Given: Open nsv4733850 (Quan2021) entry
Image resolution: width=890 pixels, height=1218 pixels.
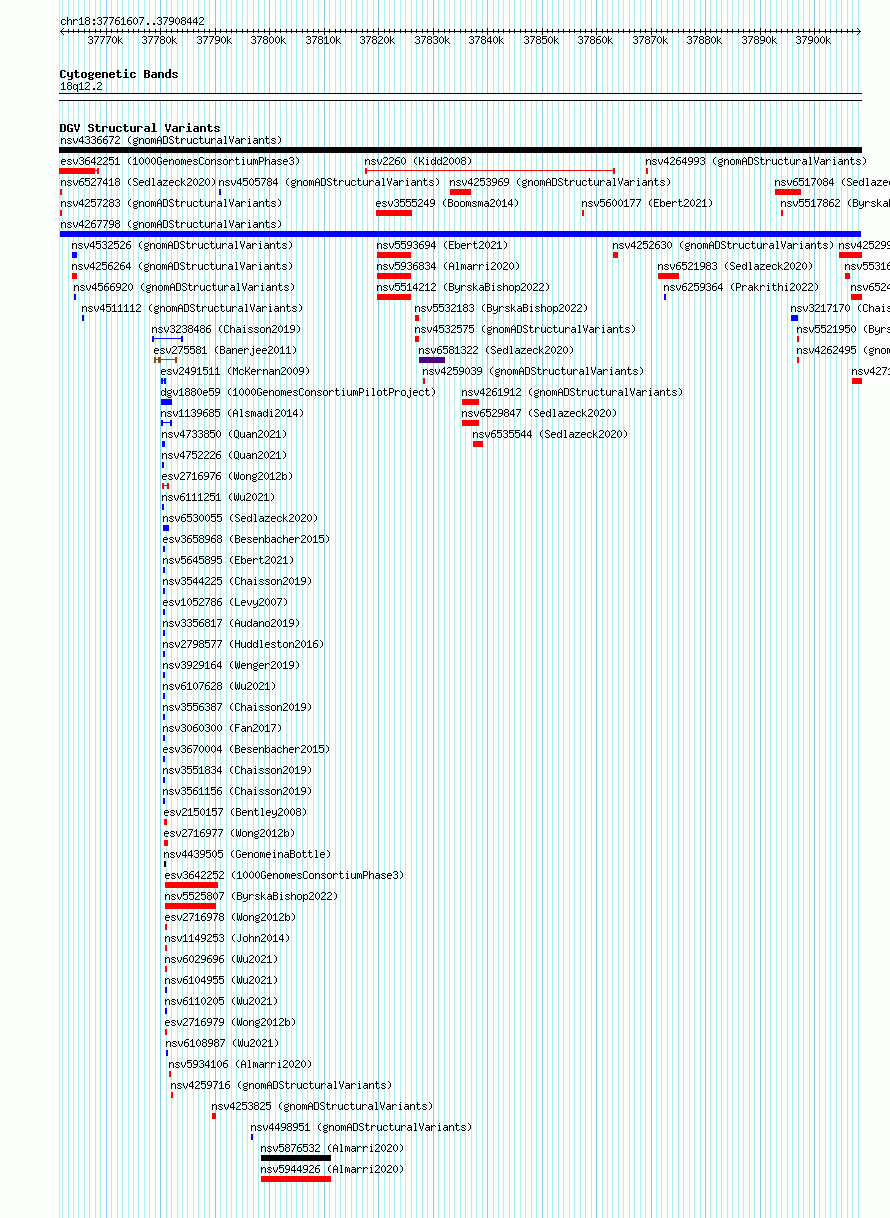Looking at the screenshot, I should pyautogui.click(x=225, y=434).
